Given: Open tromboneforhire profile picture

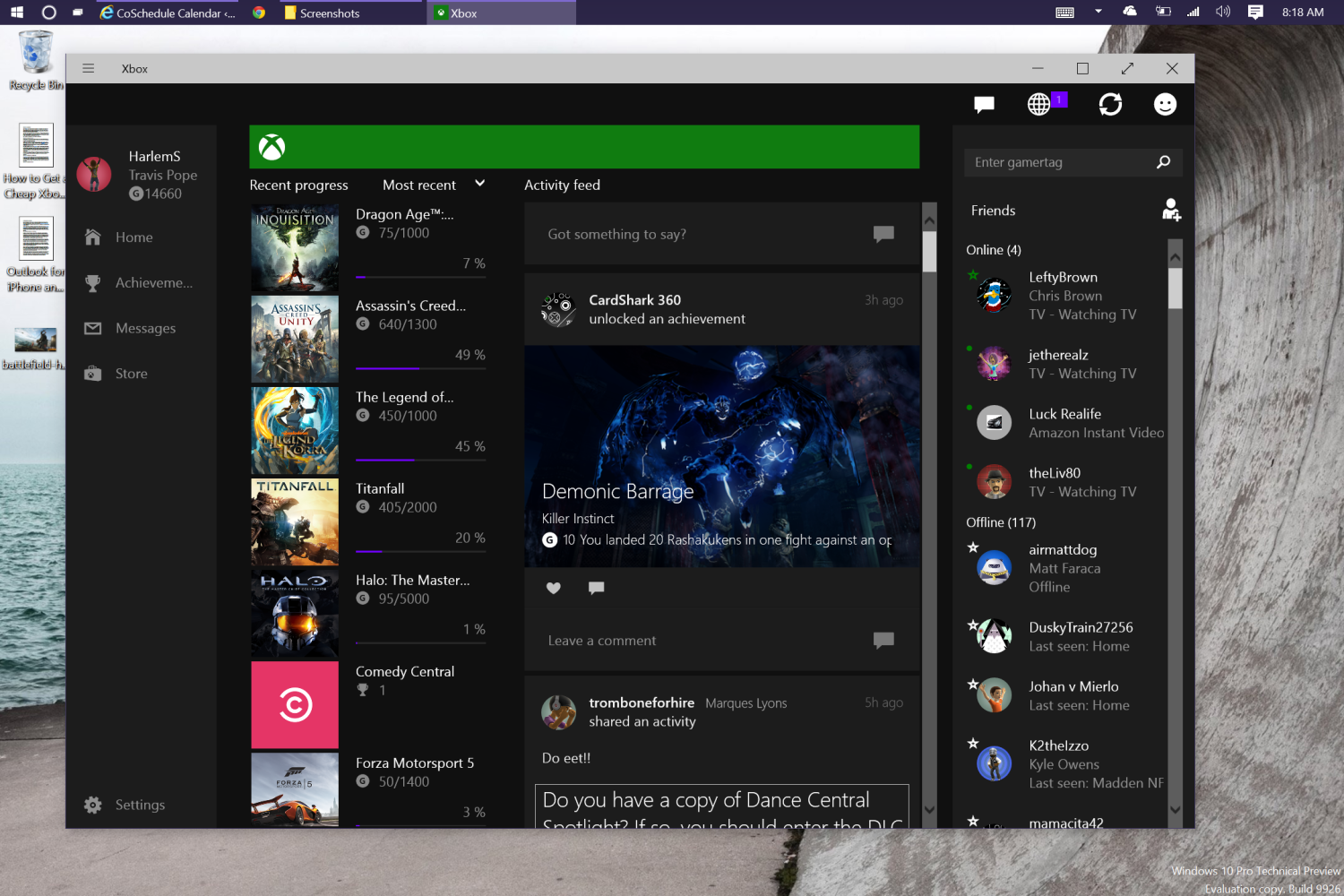Looking at the screenshot, I should click(558, 712).
